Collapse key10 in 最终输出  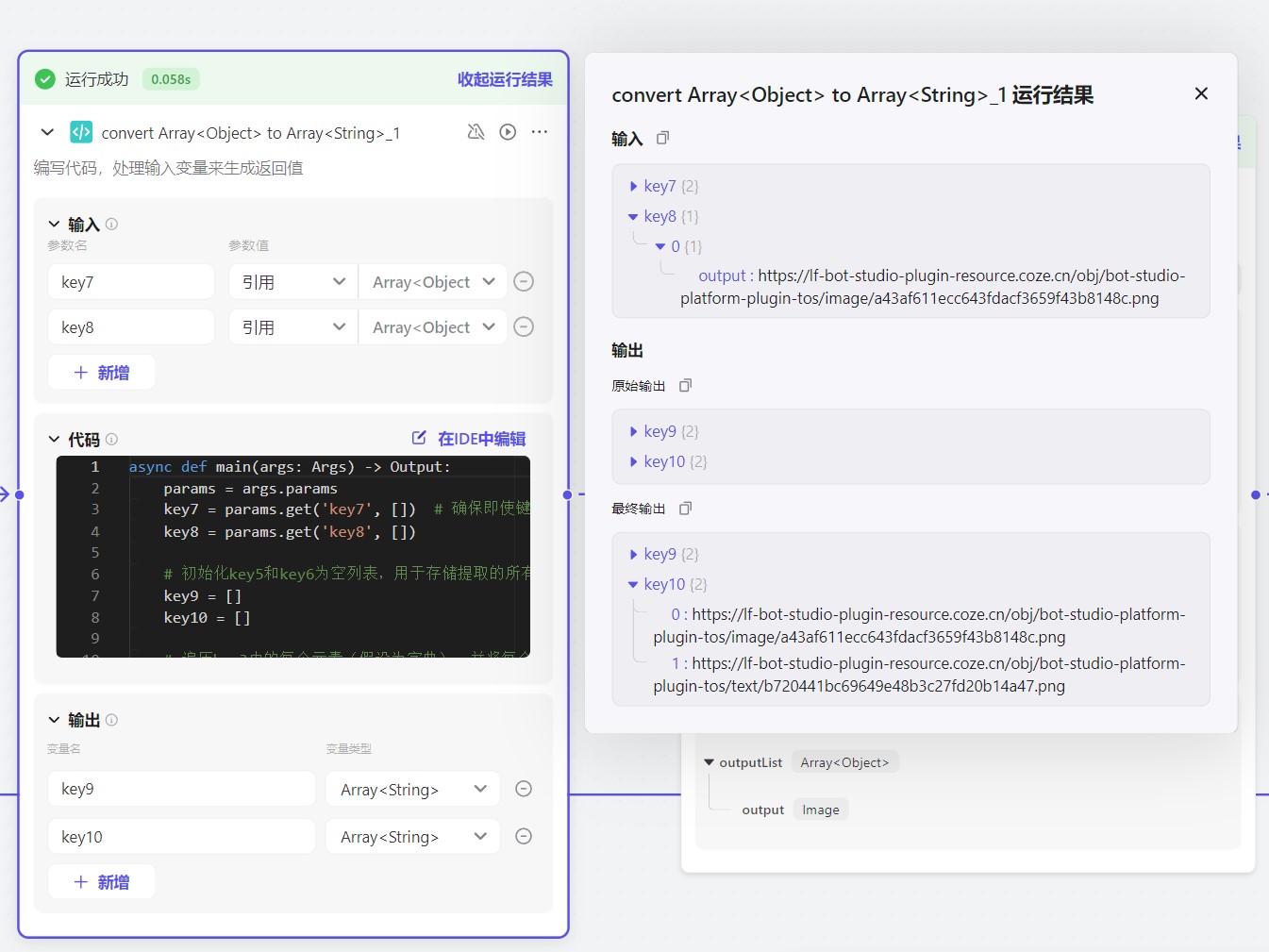[633, 584]
